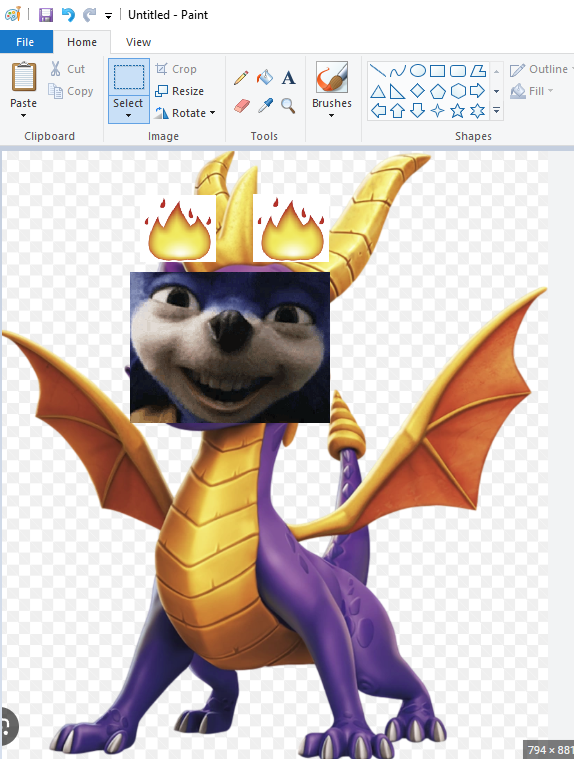The image size is (574, 759).
Task: Choose the Six-point star shape
Action: (x=478, y=111)
